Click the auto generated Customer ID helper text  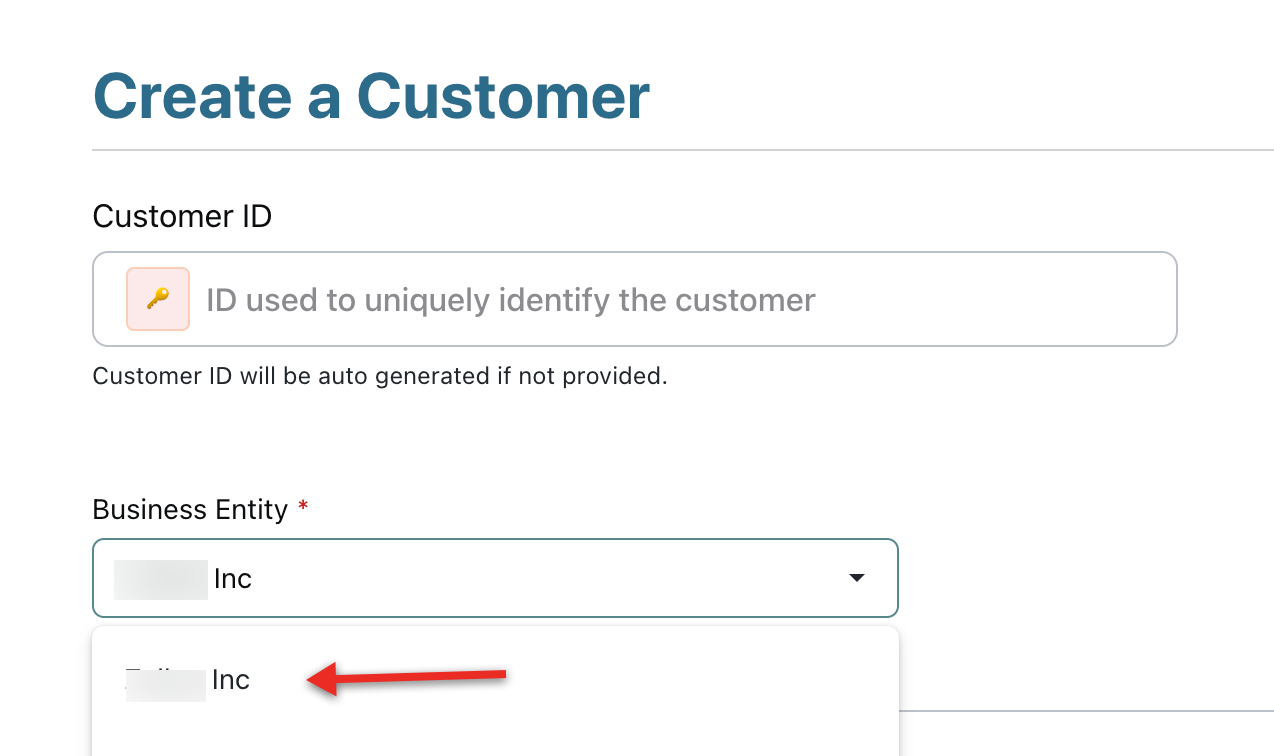pyautogui.click(x=379, y=376)
